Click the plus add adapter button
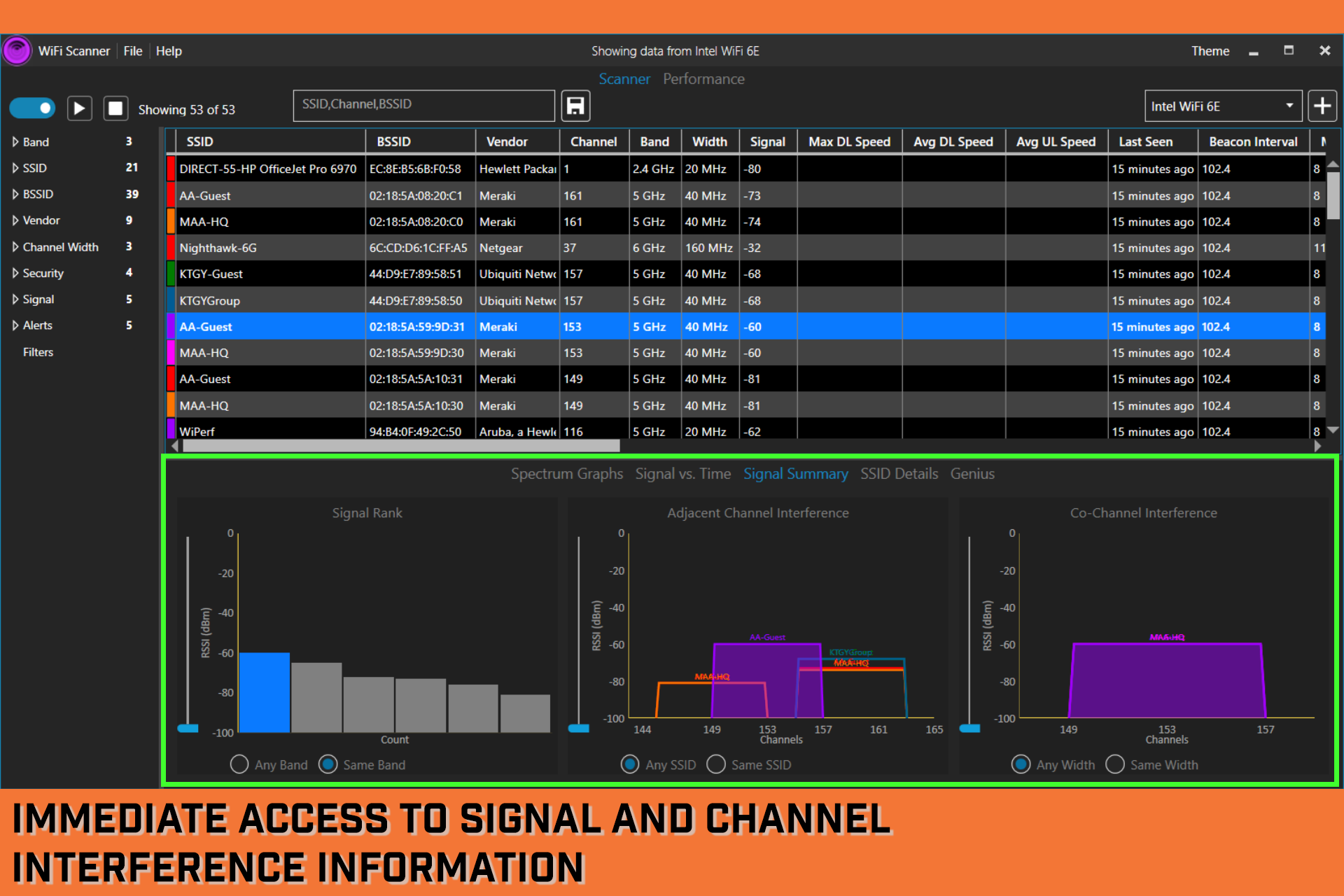The image size is (1344, 896). tap(1322, 106)
